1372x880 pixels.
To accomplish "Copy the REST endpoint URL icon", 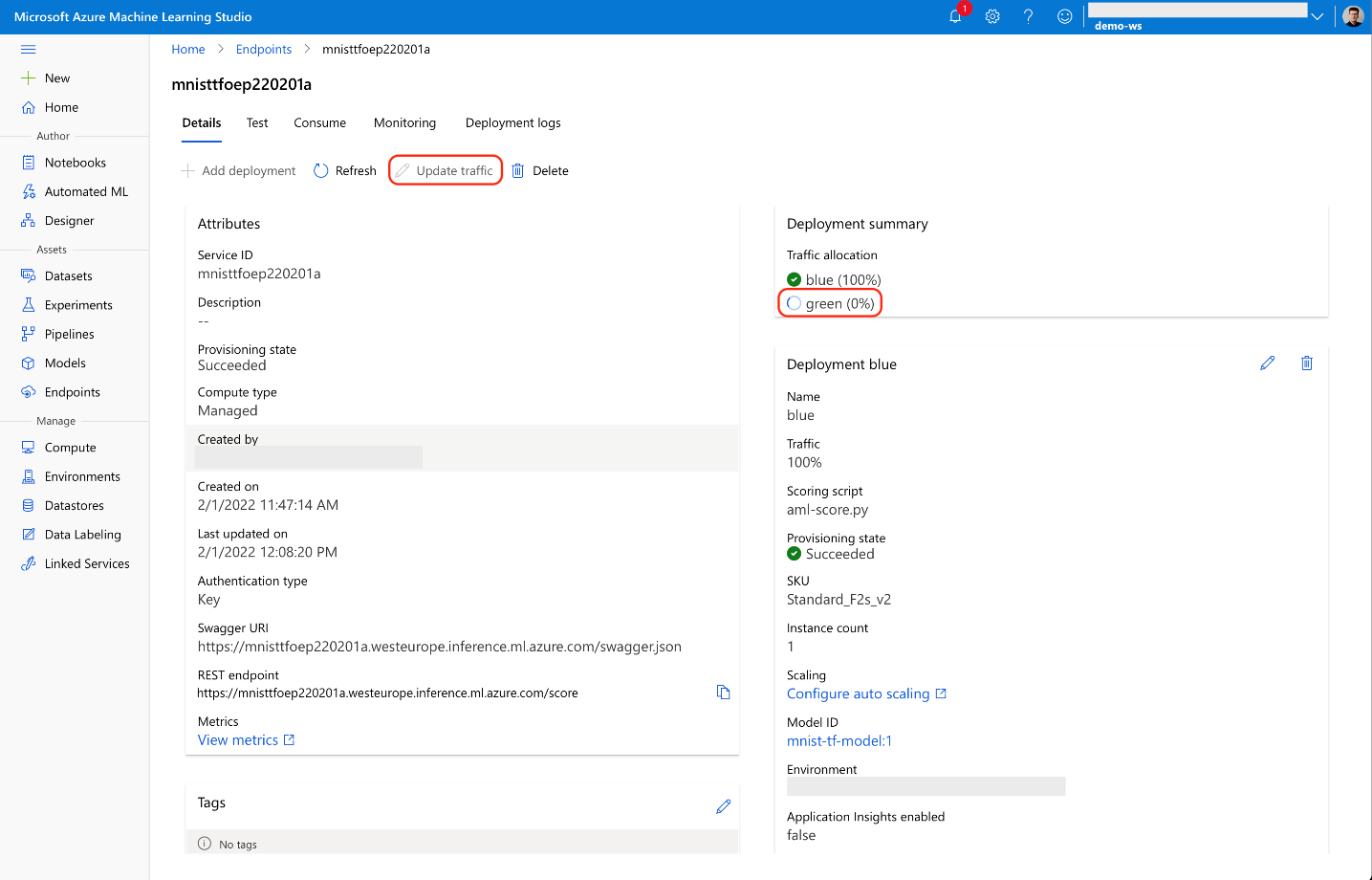I will pyautogui.click(x=724, y=693).
